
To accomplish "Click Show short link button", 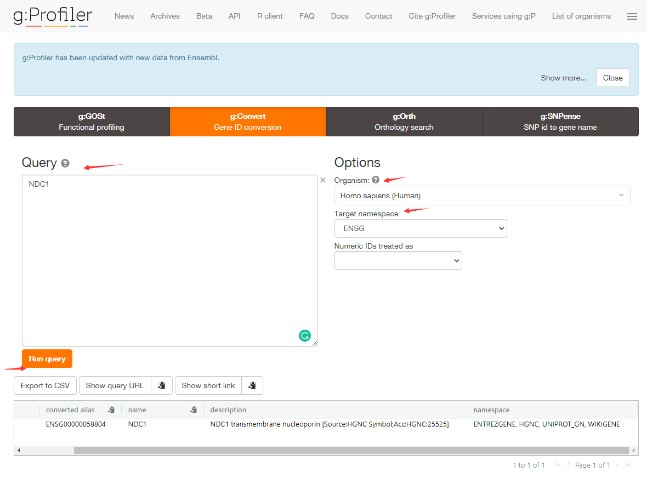I will click(x=208, y=385).
